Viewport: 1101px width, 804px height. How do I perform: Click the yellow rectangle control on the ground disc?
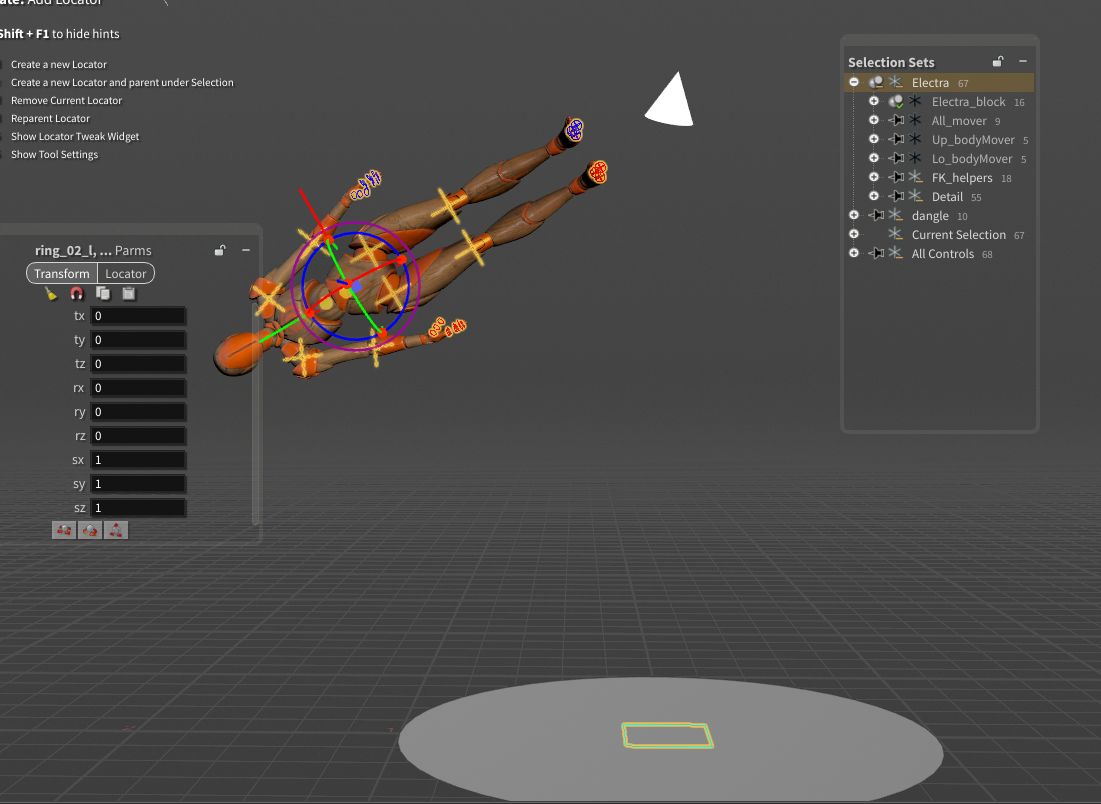(667, 735)
